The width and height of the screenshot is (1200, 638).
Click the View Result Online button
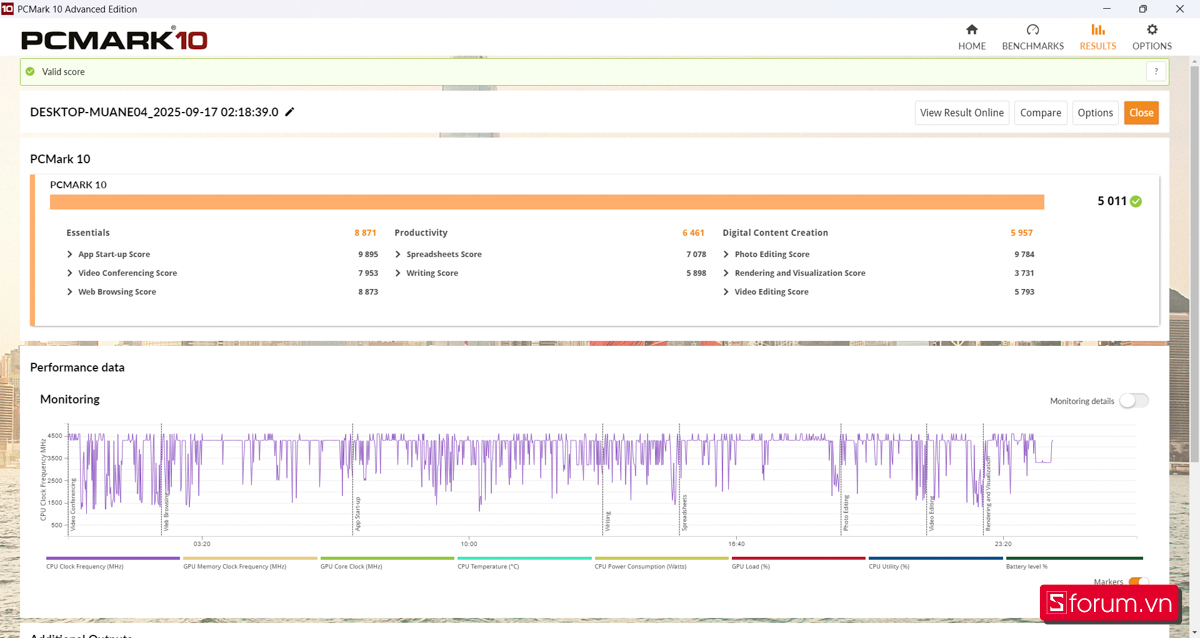[961, 113]
